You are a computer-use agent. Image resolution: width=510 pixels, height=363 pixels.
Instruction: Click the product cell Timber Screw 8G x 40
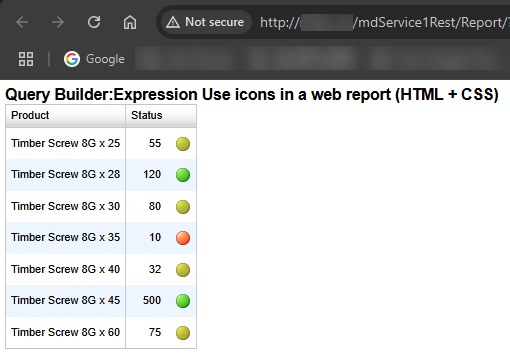(x=65, y=269)
